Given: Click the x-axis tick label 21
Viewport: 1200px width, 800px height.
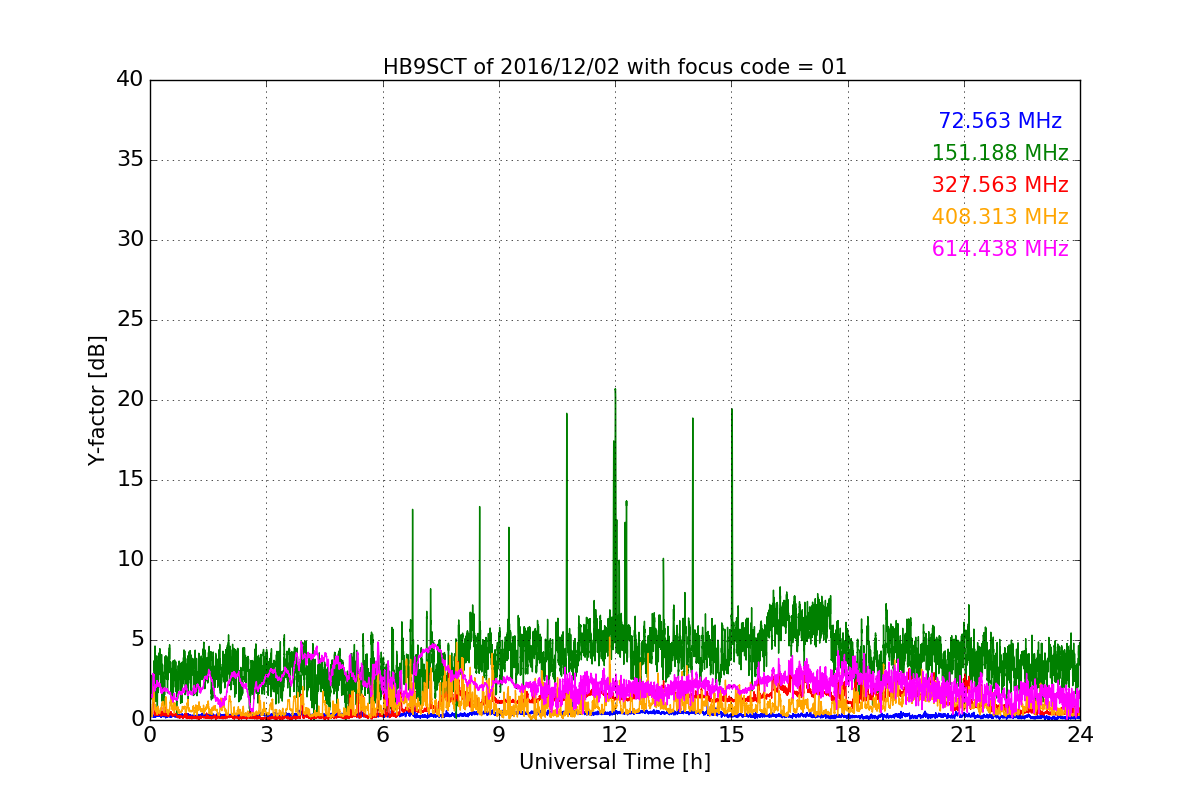Looking at the screenshot, I should (x=964, y=734).
